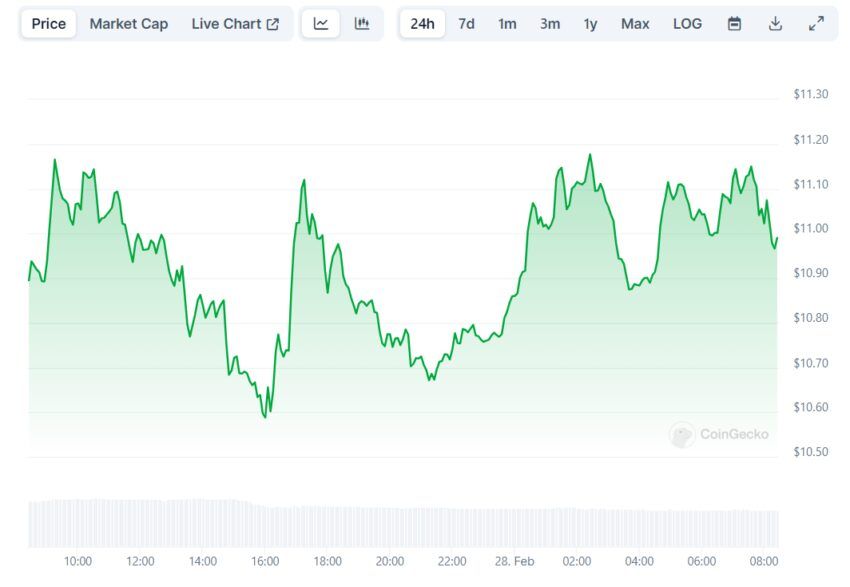Open the calendar date range picker

point(735,24)
